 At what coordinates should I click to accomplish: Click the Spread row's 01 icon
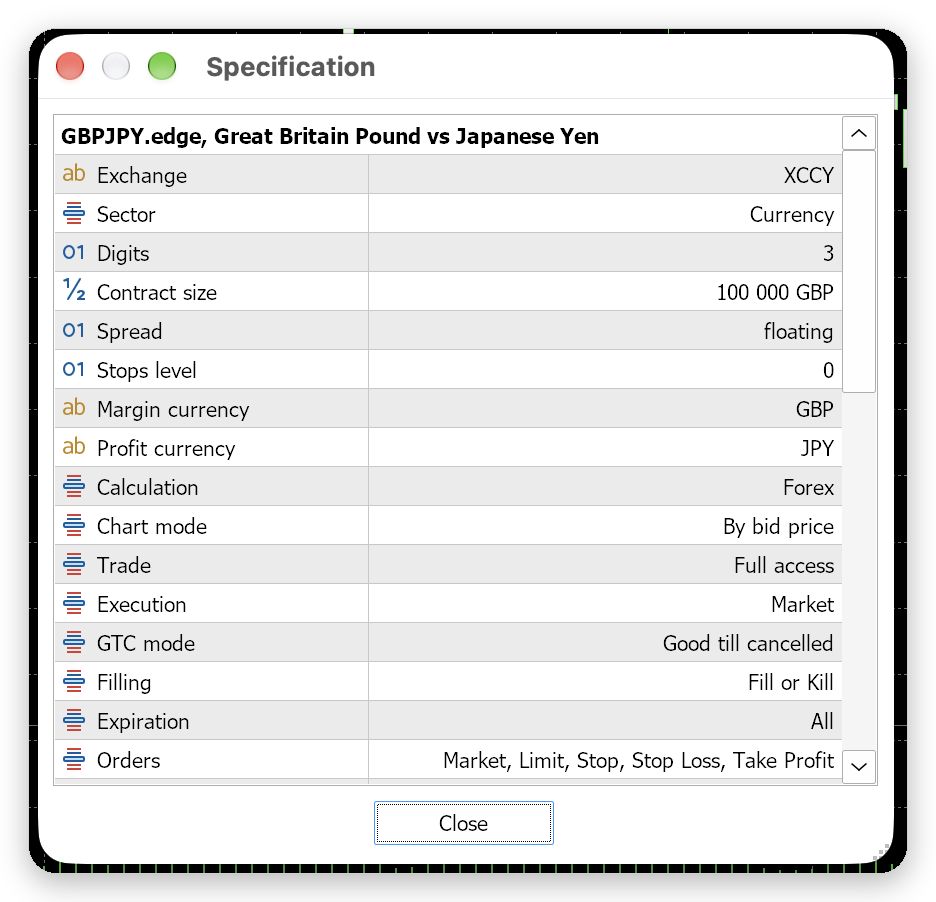[74, 331]
